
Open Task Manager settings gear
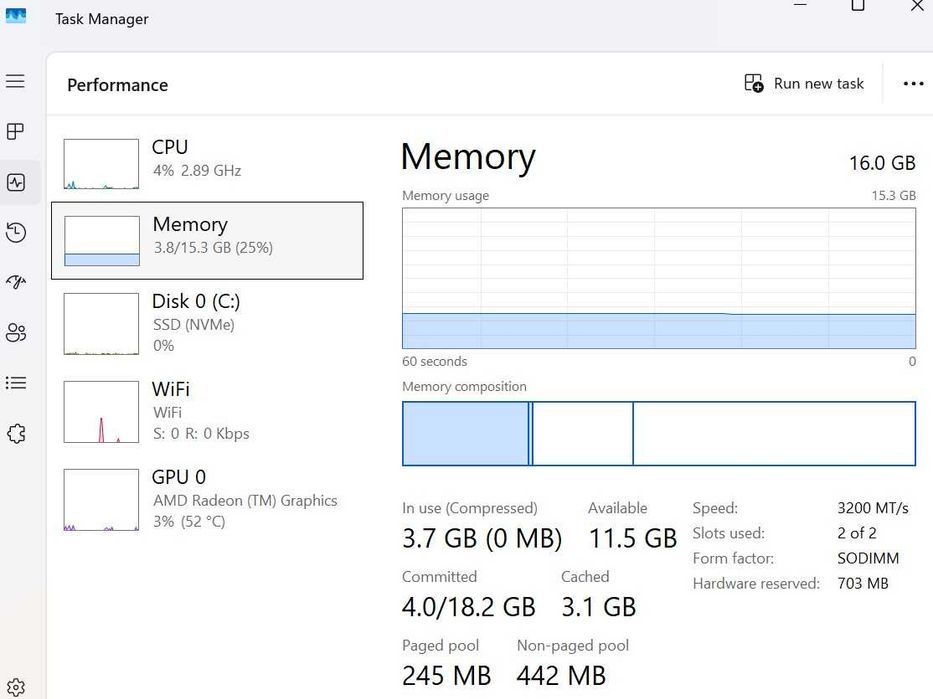pyautogui.click(x=15, y=687)
